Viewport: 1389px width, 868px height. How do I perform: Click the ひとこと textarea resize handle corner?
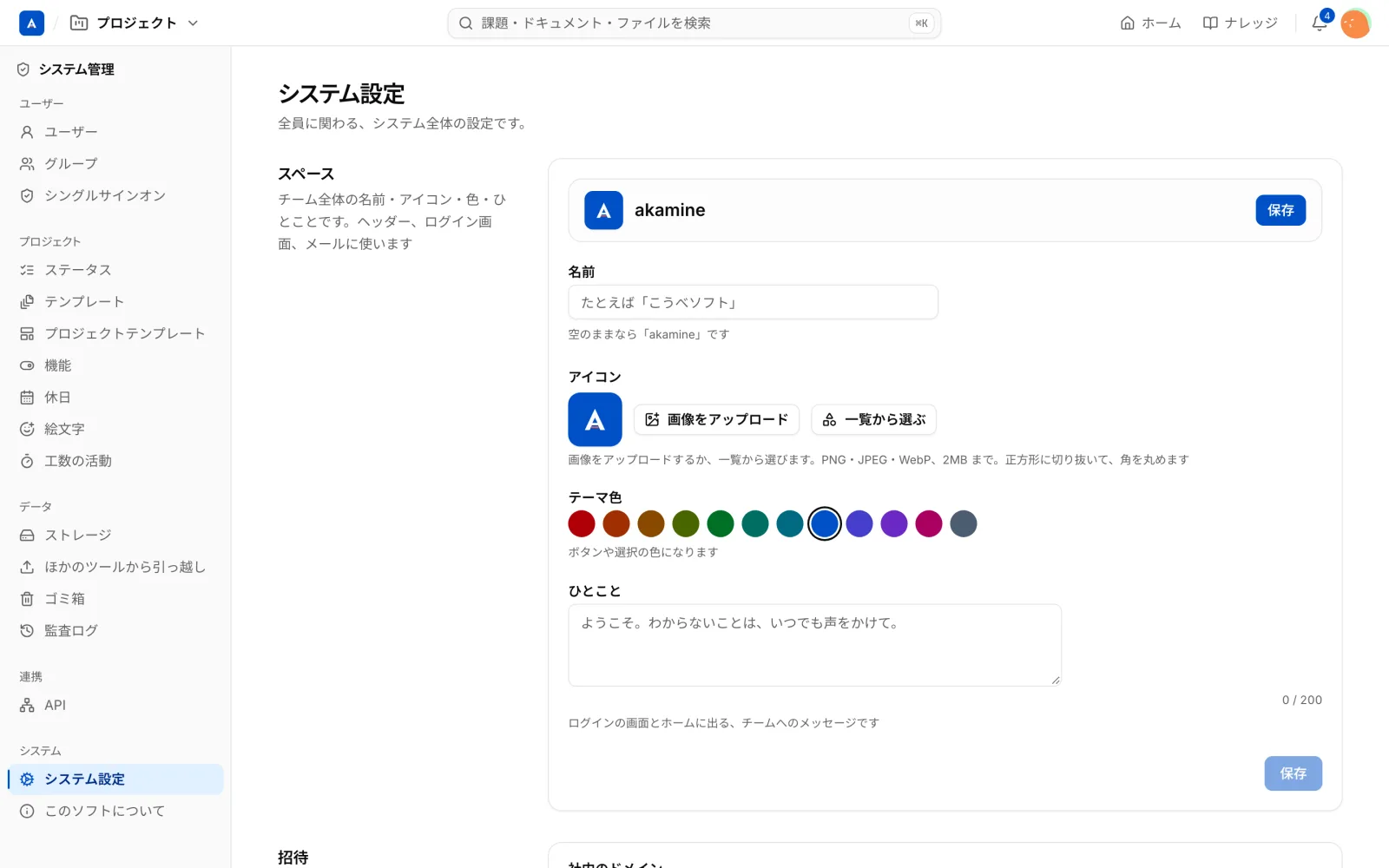pyautogui.click(x=1055, y=680)
